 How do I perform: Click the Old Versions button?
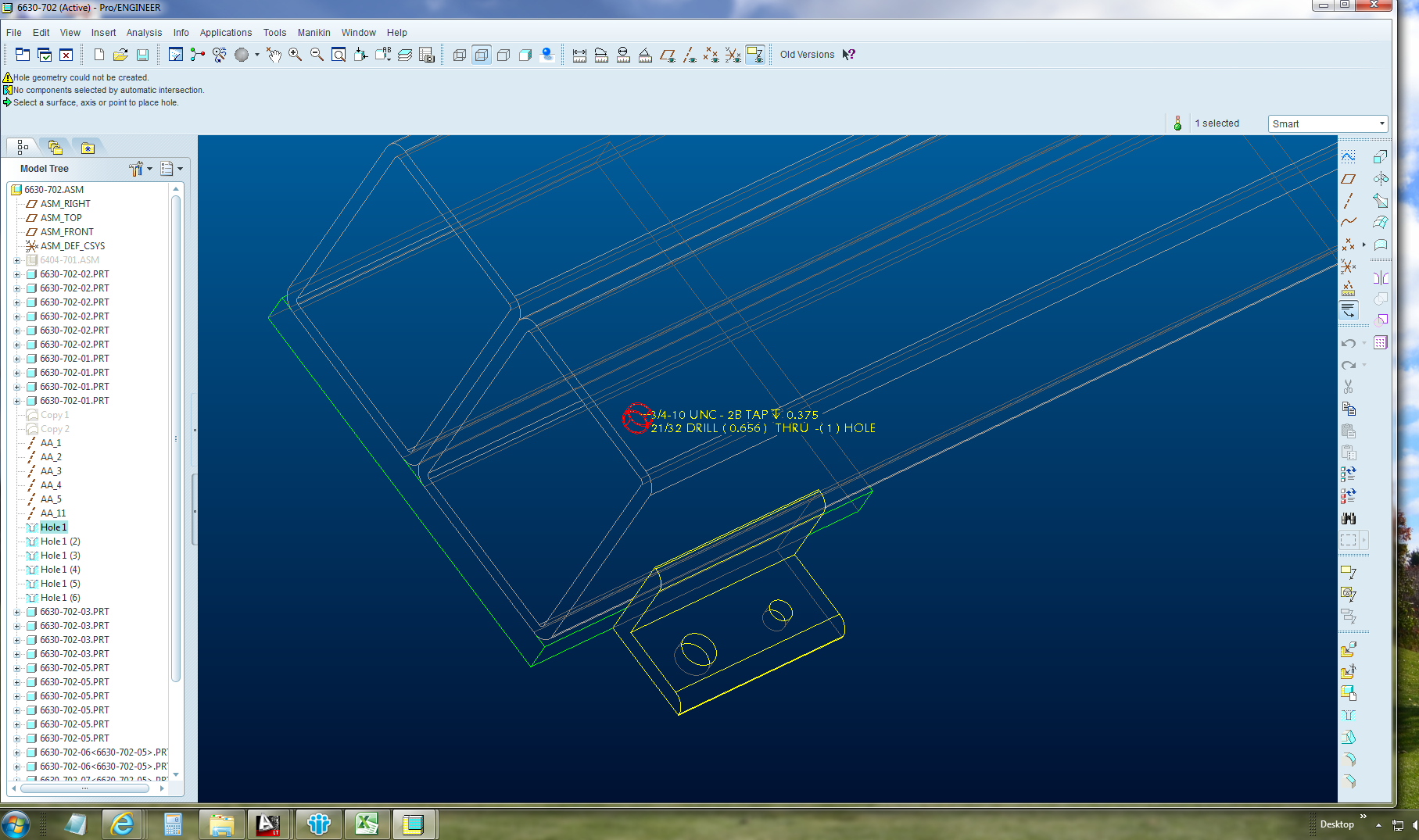pos(807,55)
